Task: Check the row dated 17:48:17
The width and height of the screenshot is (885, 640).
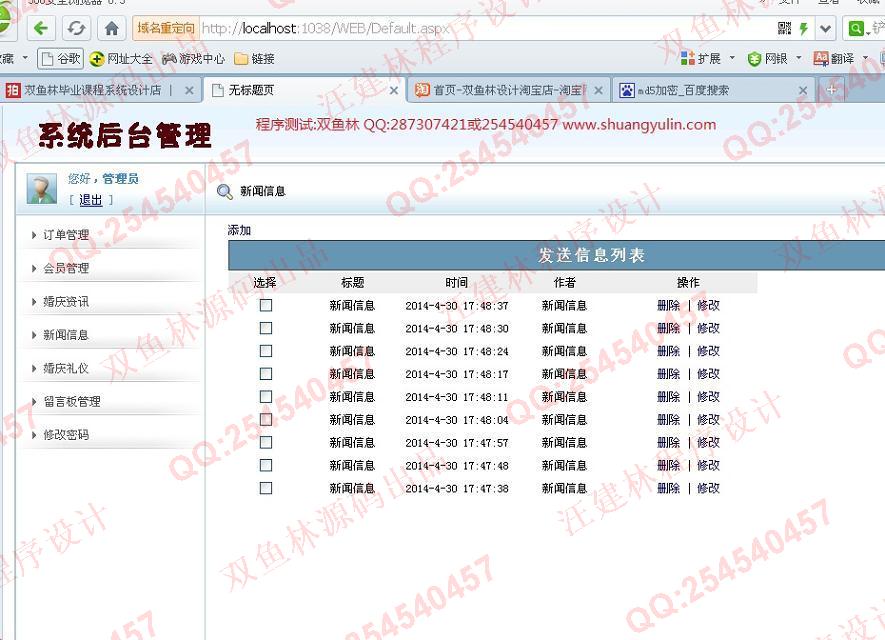Action: pos(266,374)
